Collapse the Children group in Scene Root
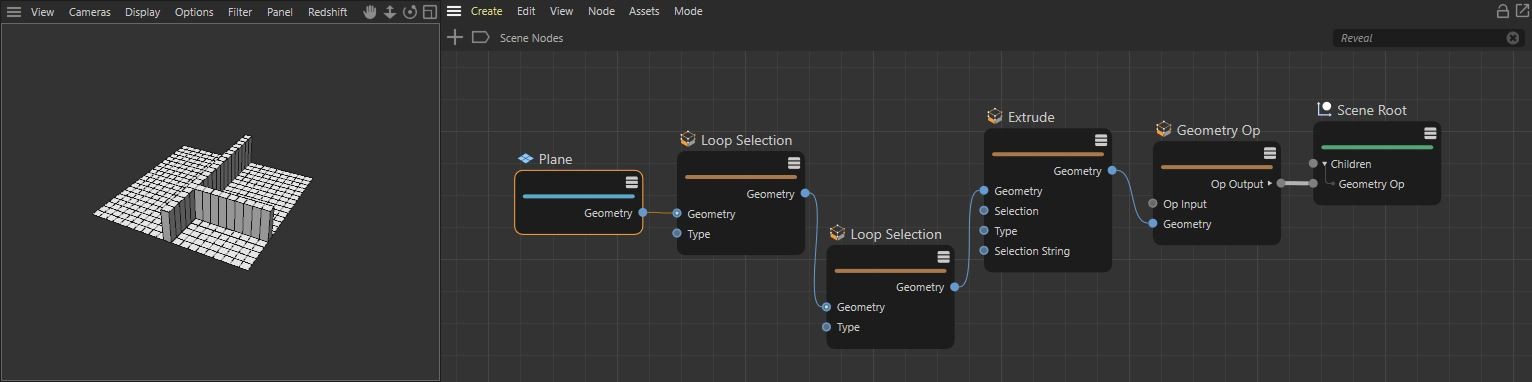The image size is (1532, 382). pyautogui.click(x=1325, y=164)
